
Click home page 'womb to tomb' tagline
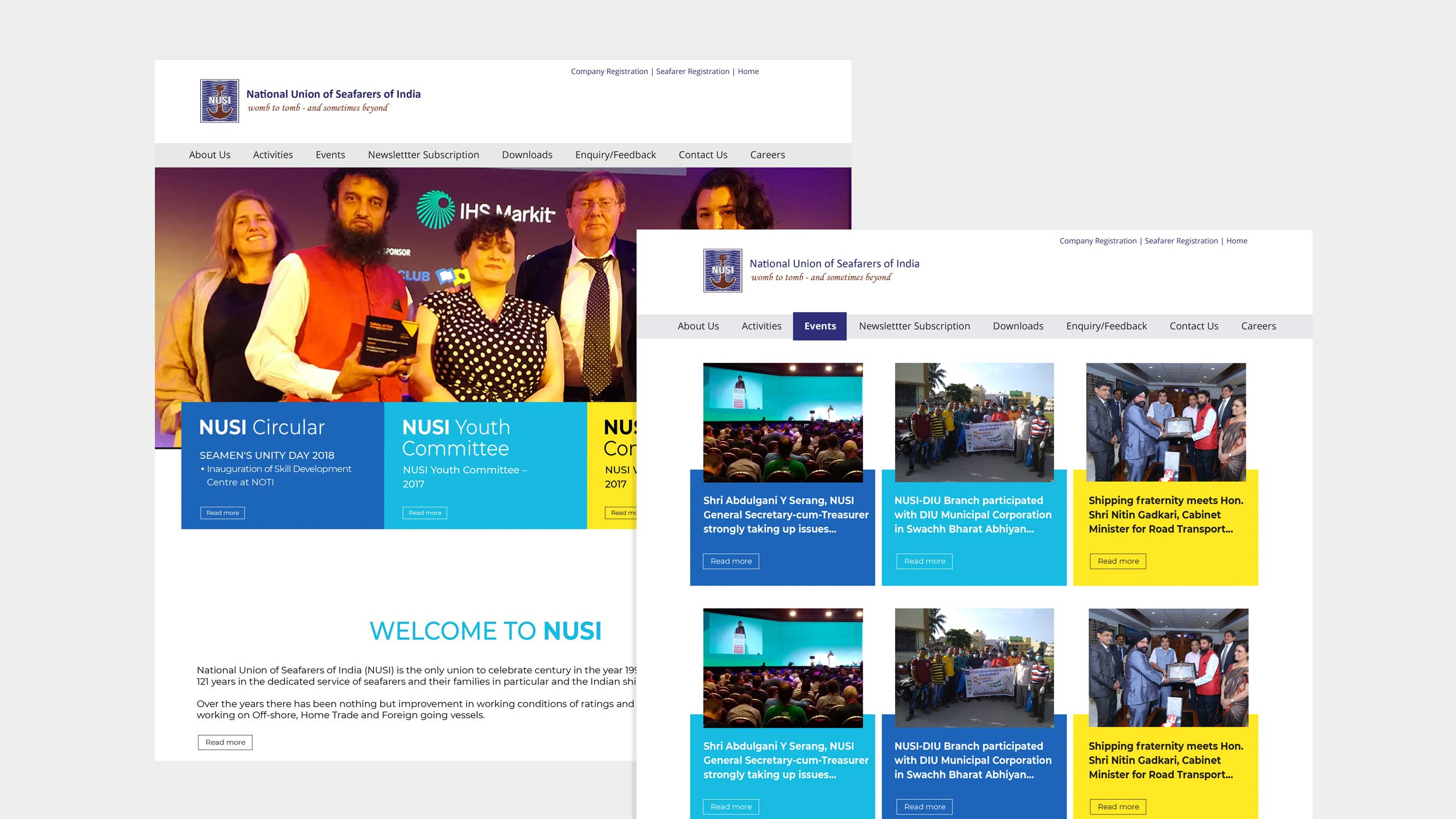click(318, 108)
